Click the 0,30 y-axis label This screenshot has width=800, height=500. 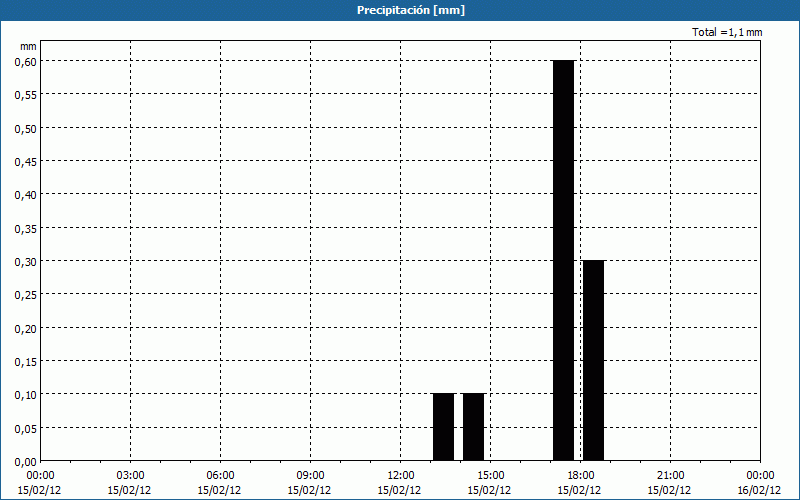pos(26,261)
